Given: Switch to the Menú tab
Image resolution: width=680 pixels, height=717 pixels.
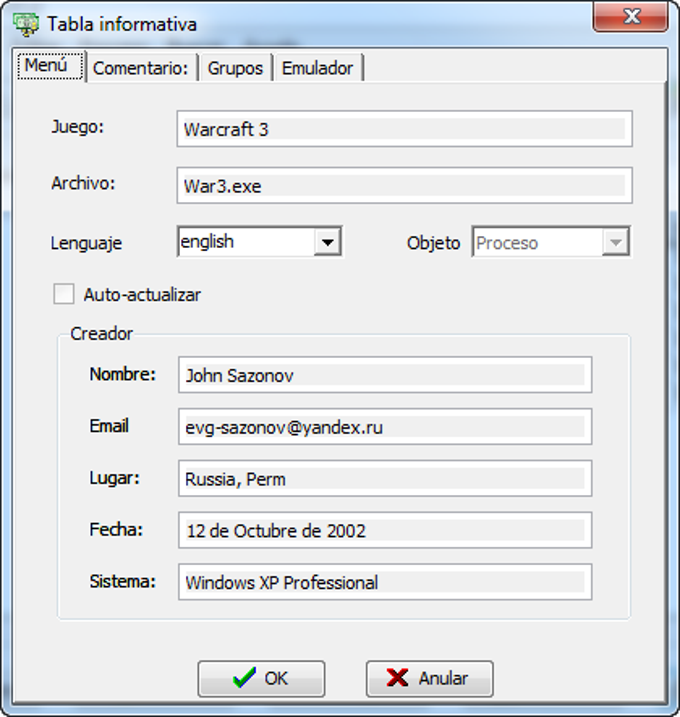Looking at the screenshot, I should pos(51,66).
